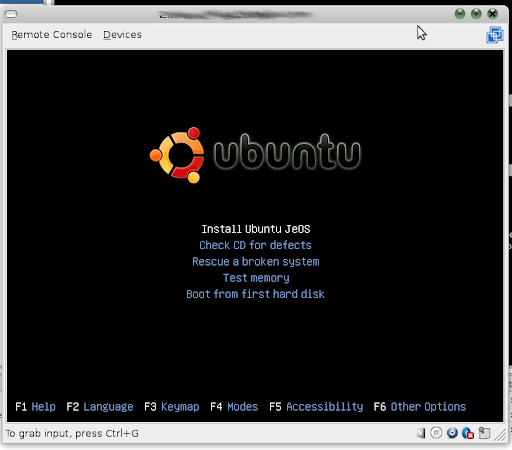Close the remote console window
This screenshot has width=512, height=450.
[x=492, y=14]
